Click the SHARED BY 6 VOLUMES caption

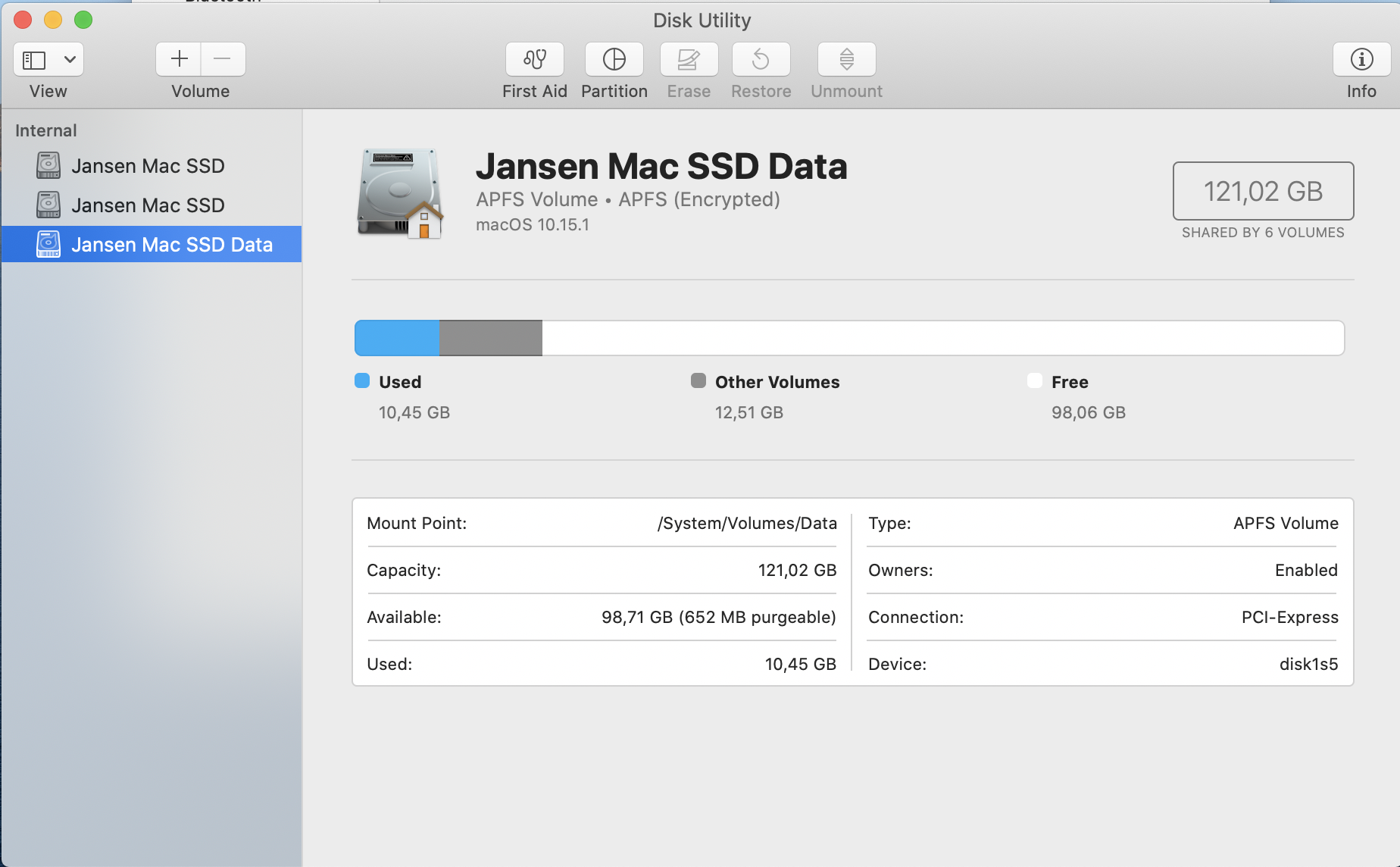[1264, 233]
